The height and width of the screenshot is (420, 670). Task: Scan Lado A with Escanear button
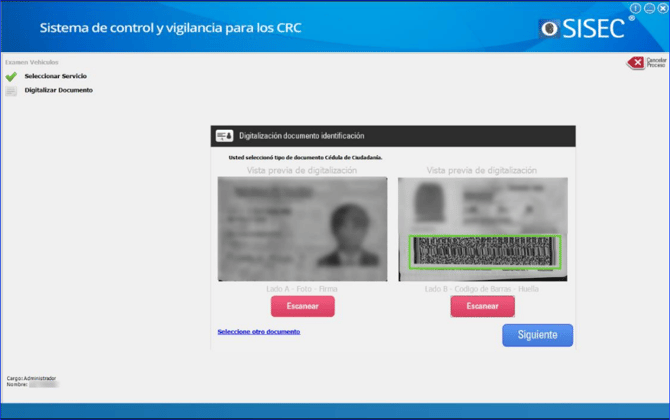tap(303, 306)
